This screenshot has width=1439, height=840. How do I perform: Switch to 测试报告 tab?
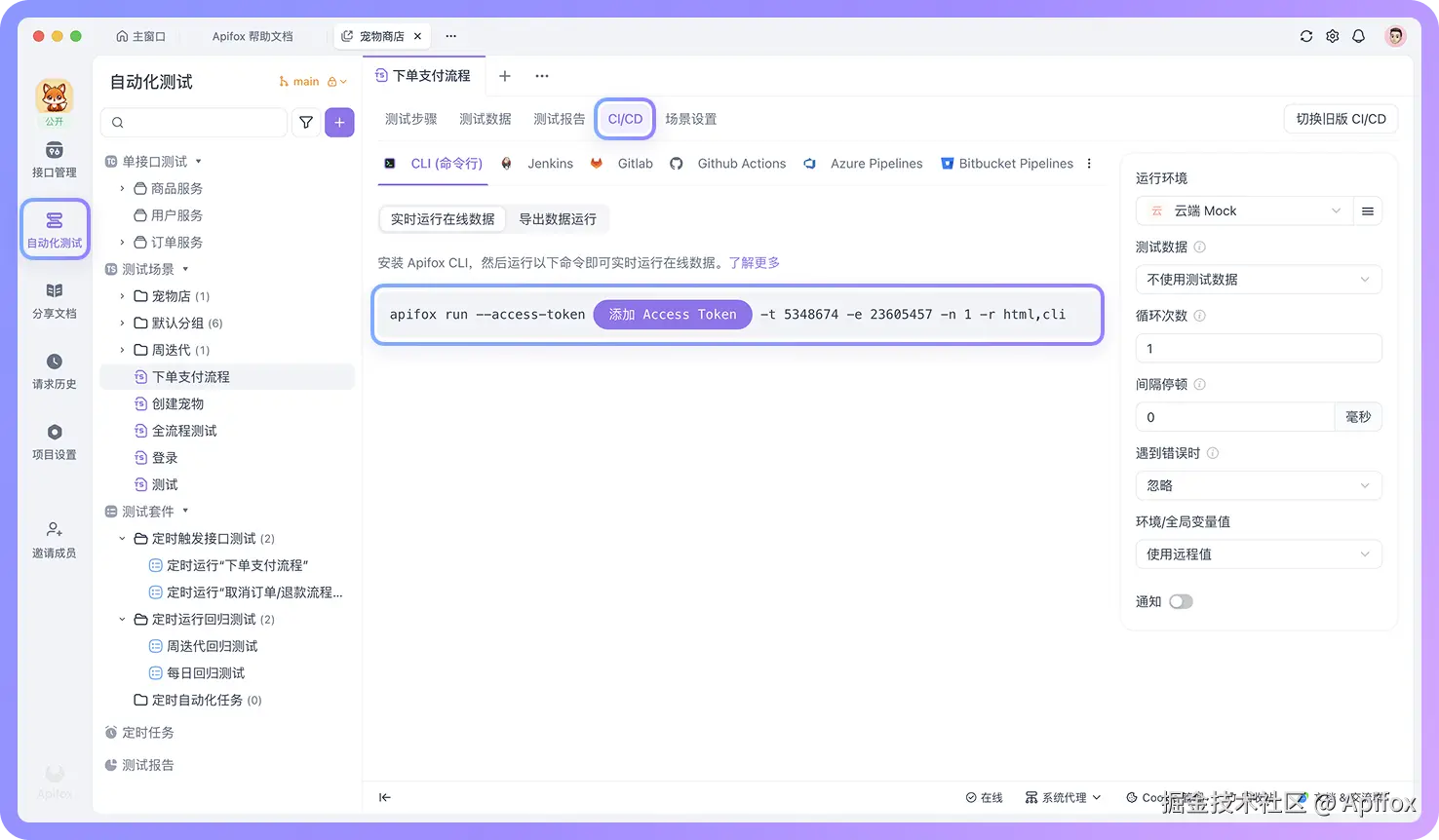pyautogui.click(x=560, y=119)
